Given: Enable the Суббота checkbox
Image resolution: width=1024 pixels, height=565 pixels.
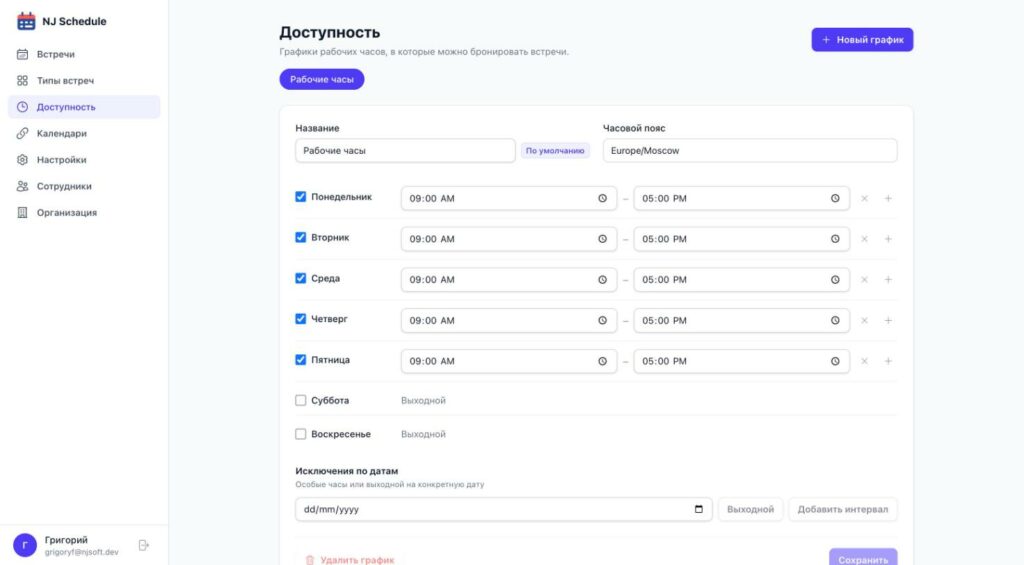Looking at the screenshot, I should click(x=300, y=400).
